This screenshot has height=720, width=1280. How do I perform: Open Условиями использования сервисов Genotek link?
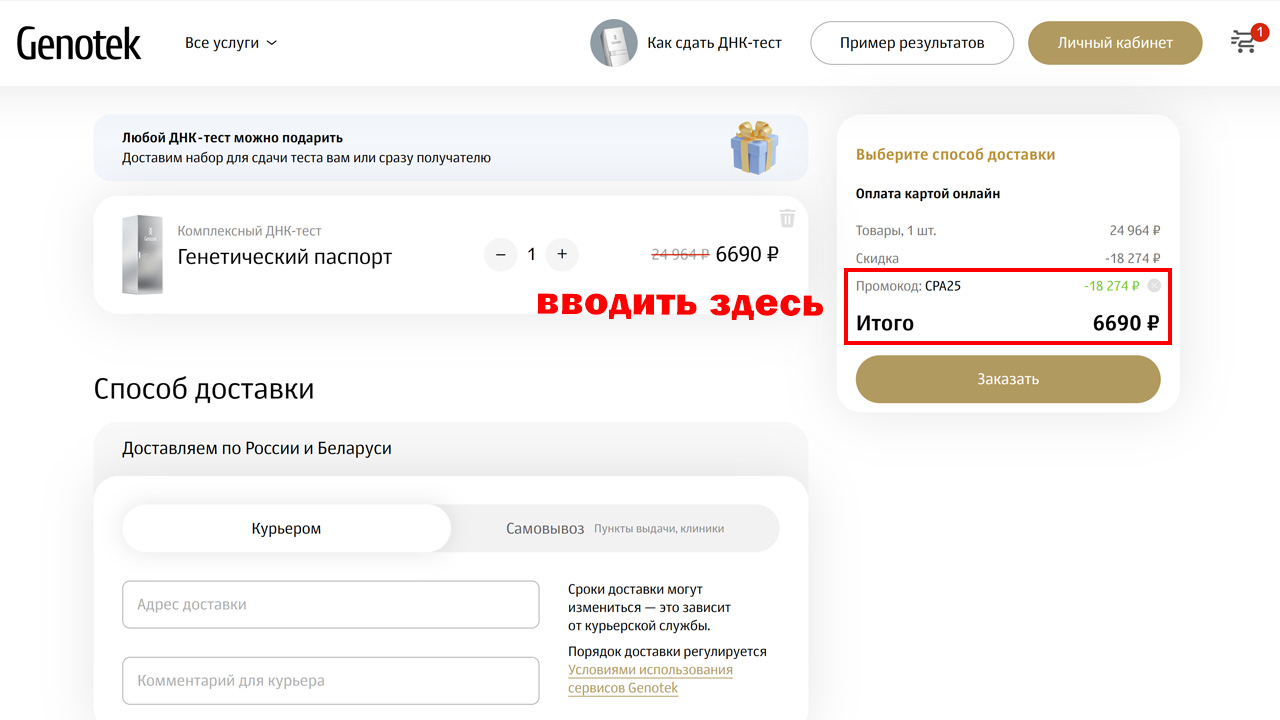click(650, 679)
